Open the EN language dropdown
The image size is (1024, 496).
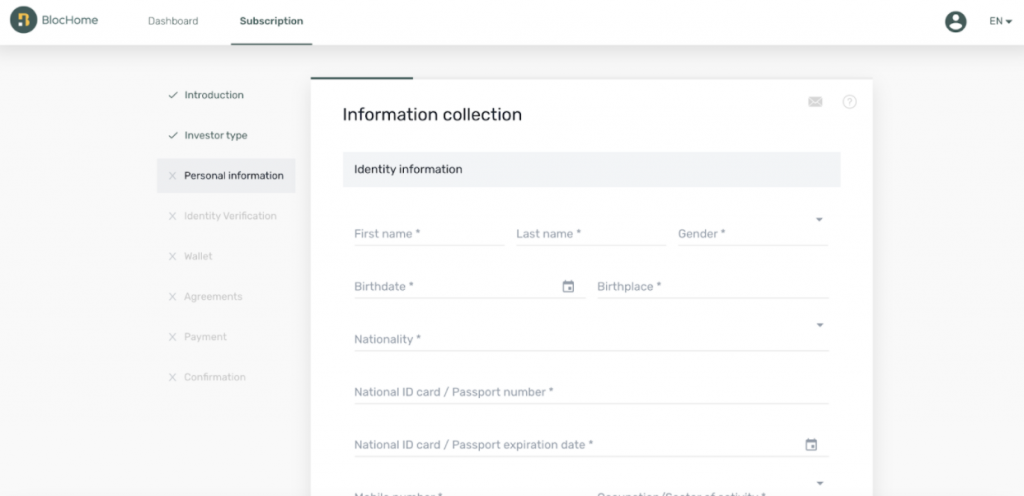1000,22
